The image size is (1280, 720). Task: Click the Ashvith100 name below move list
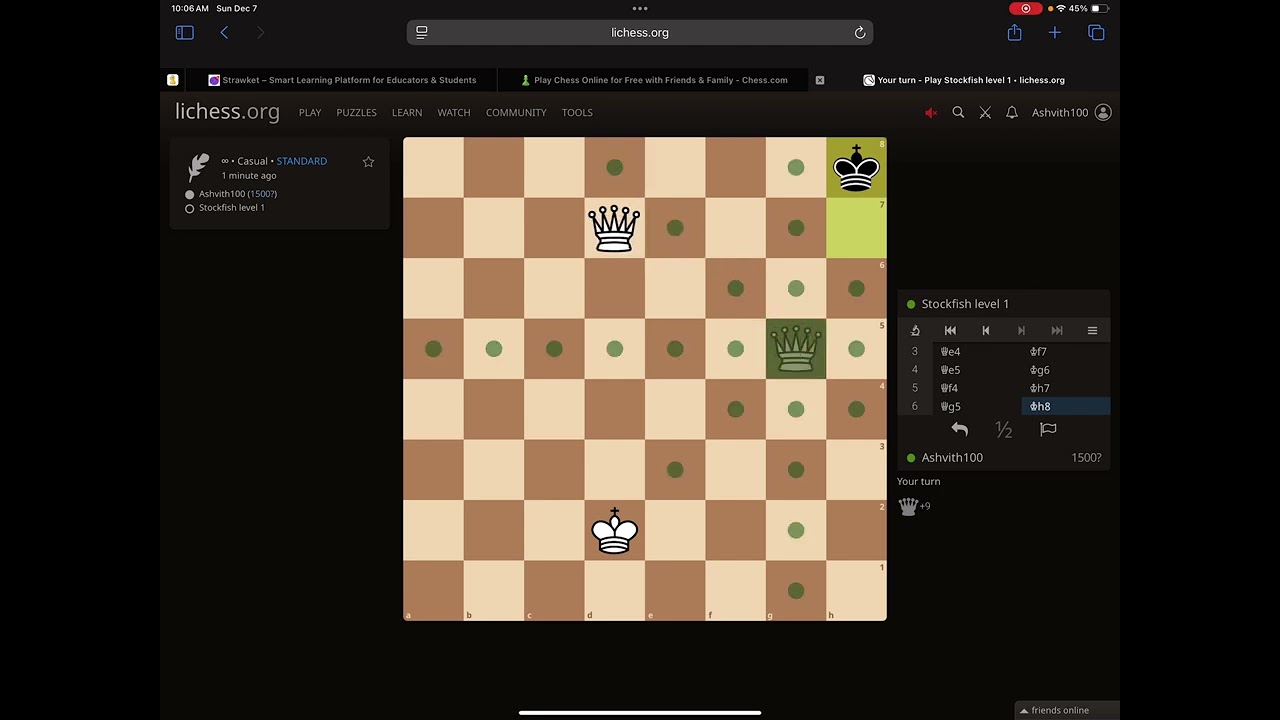(952, 458)
